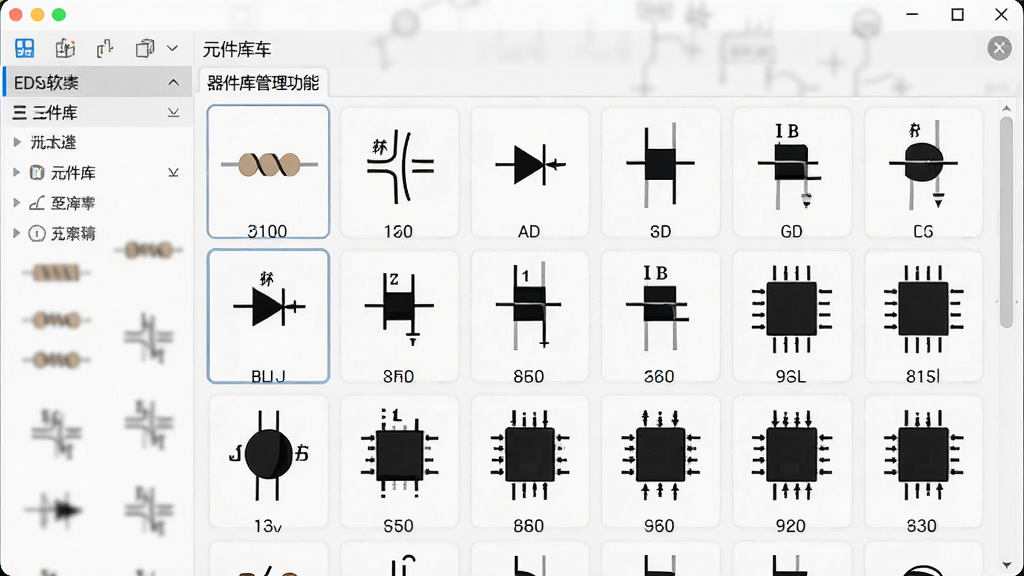Image resolution: width=1024 pixels, height=576 pixels.
Task: Select the component card labeled 360
Action: click(660, 317)
